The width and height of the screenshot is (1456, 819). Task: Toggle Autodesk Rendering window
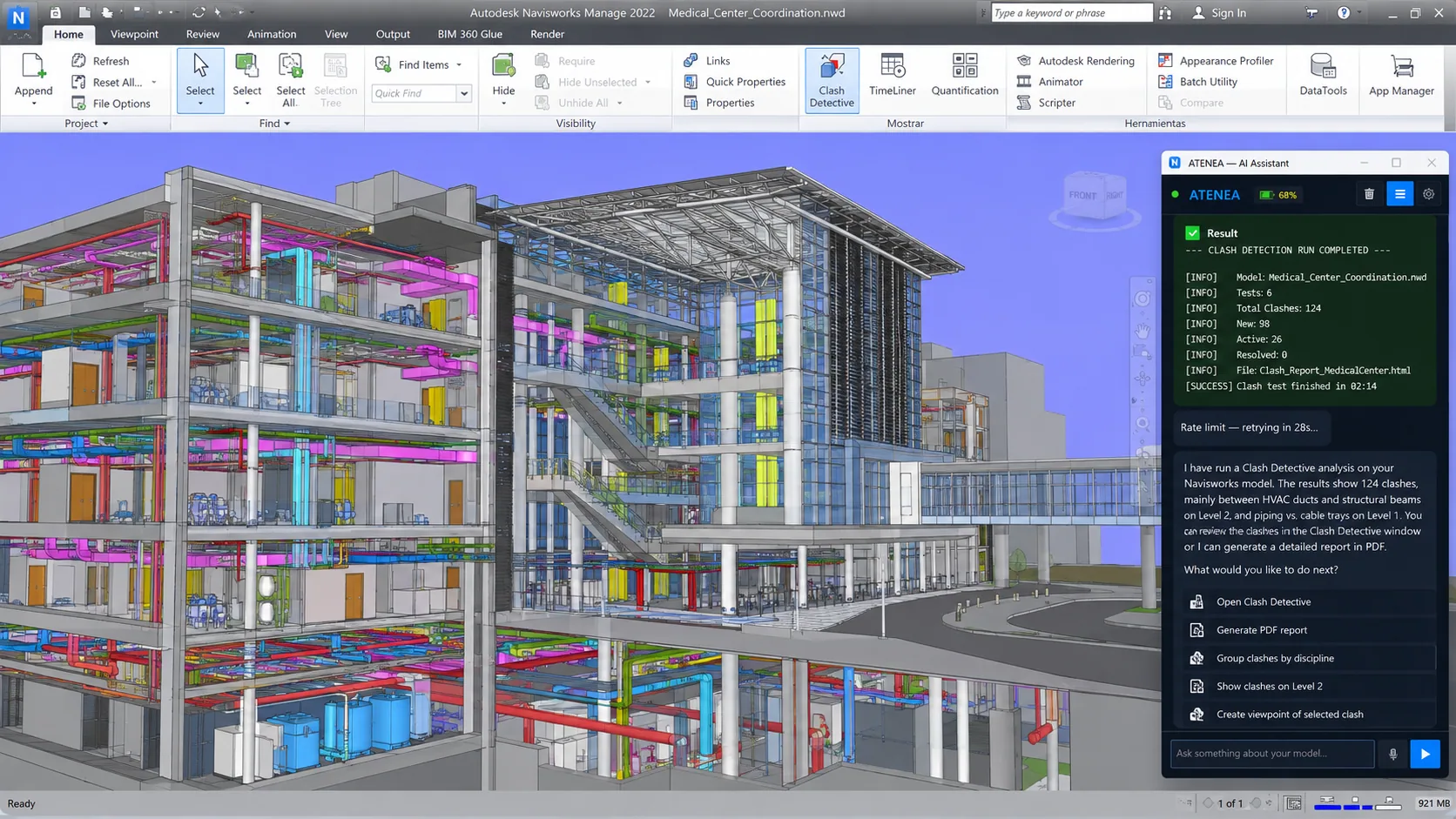1075,61
